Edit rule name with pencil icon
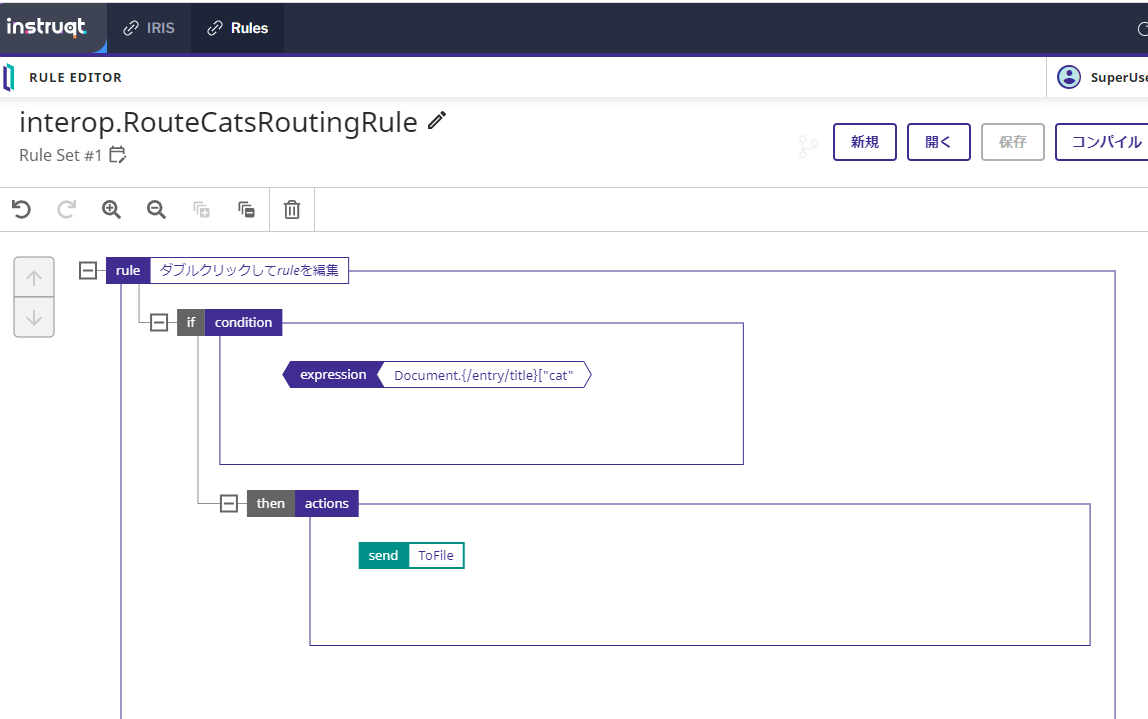Image resolution: width=1148 pixels, height=719 pixels. click(437, 121)
